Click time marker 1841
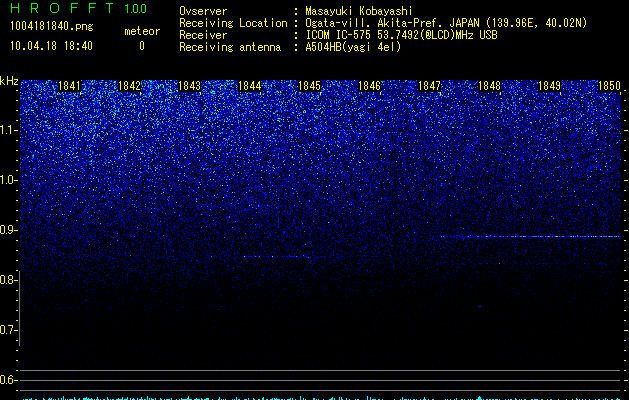629x400 pixels. coord(69,86)
